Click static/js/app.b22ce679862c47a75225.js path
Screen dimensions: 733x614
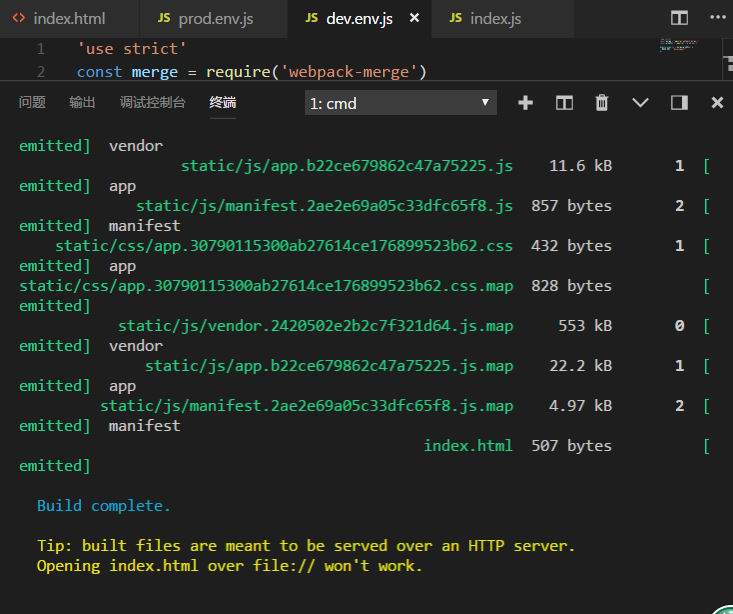[x=347, y=166]
